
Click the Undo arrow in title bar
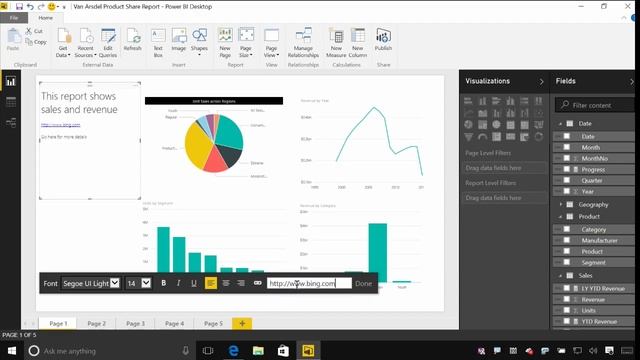pyautogui.click(x=30, y=7)
